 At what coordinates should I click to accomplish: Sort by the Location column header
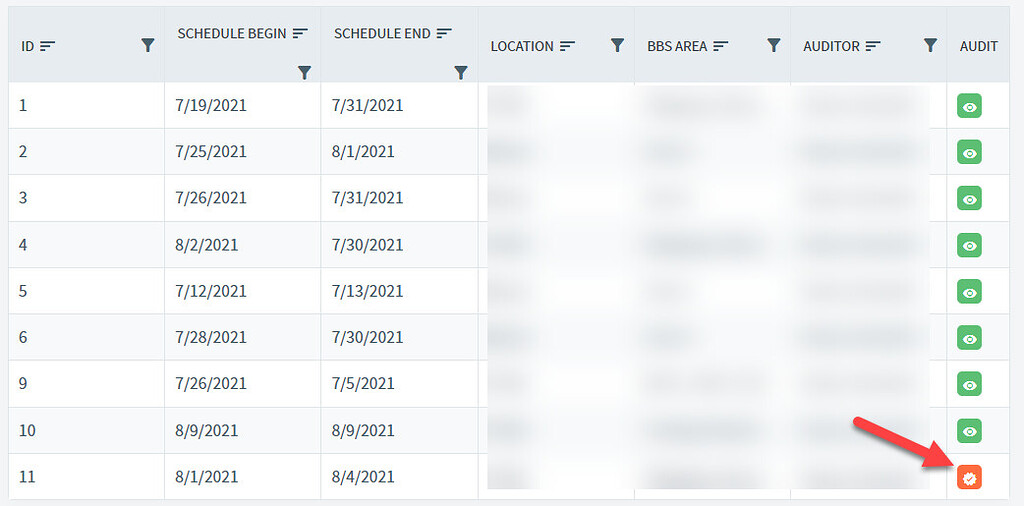(x=568, y=46)
